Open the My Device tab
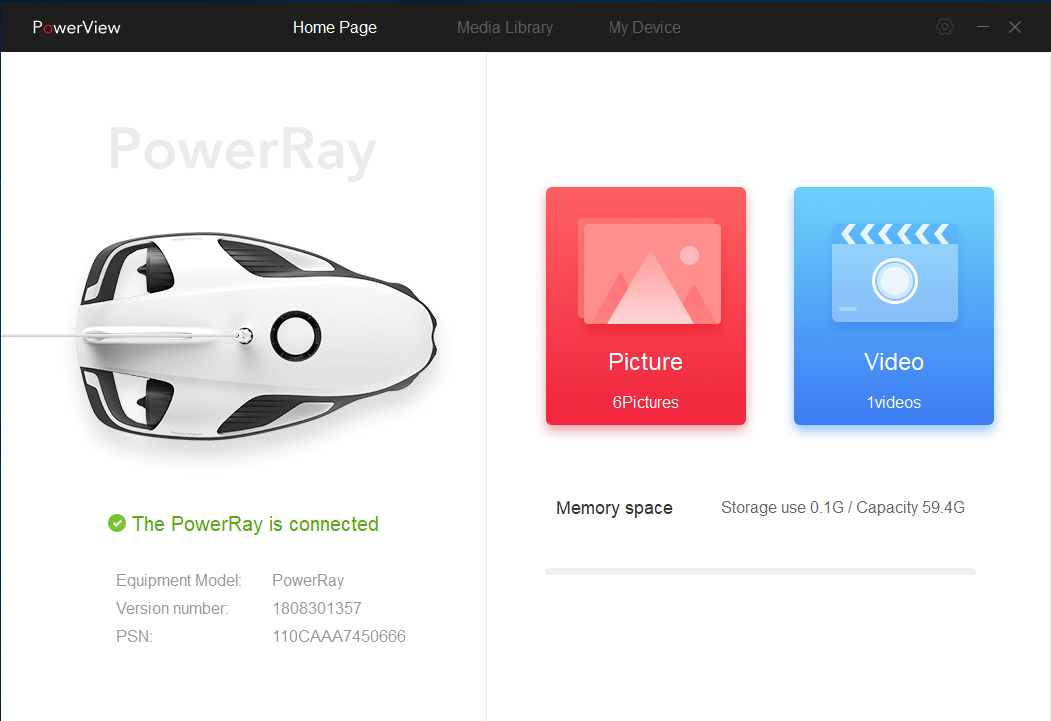The width and height of the screenshot is (1051, 721). tap(644, 27)
